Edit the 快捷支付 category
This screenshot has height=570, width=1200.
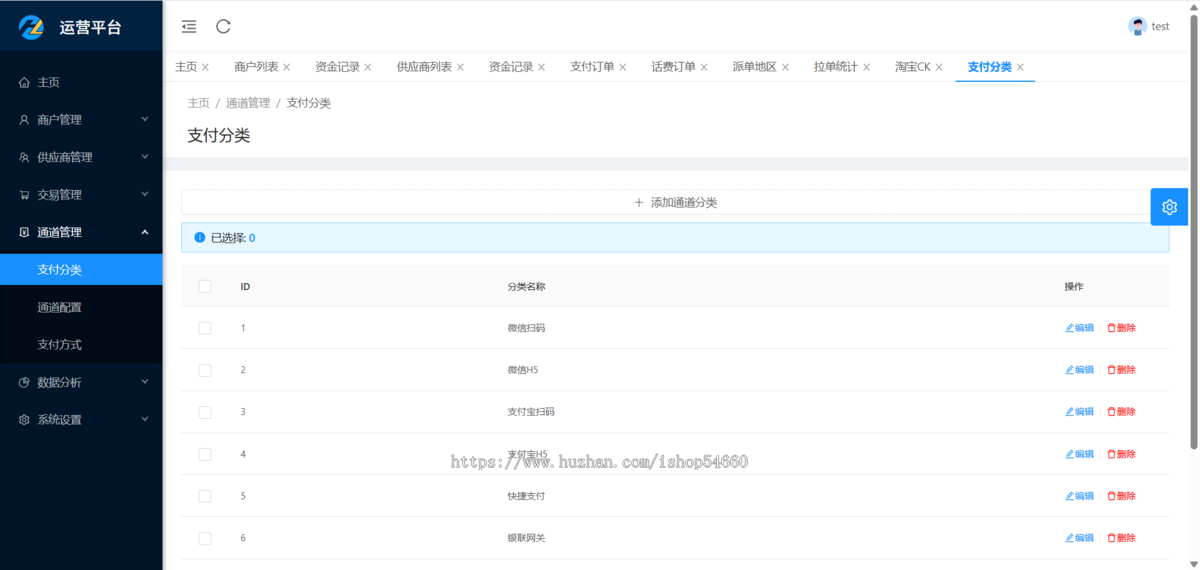click(1079, 496)
